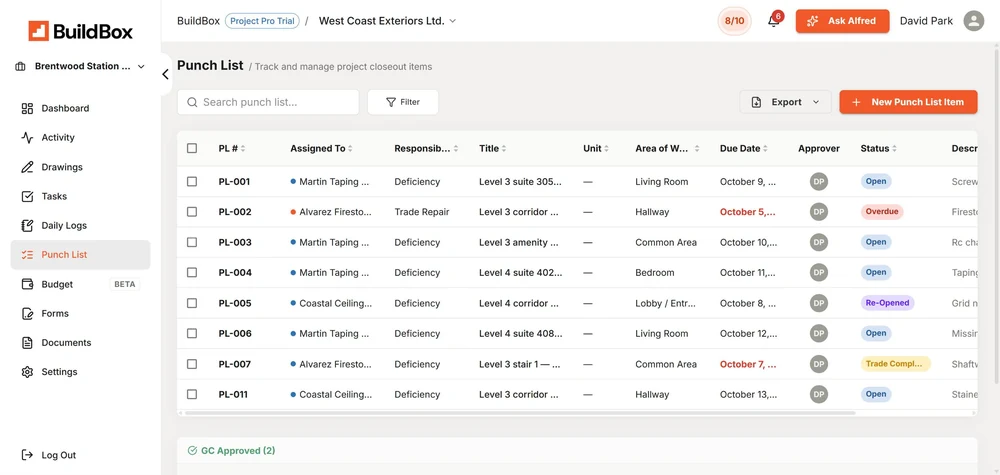Collapse the sidebar with the arrow
The image size is (1000, 475).
[x=165, y=75]
